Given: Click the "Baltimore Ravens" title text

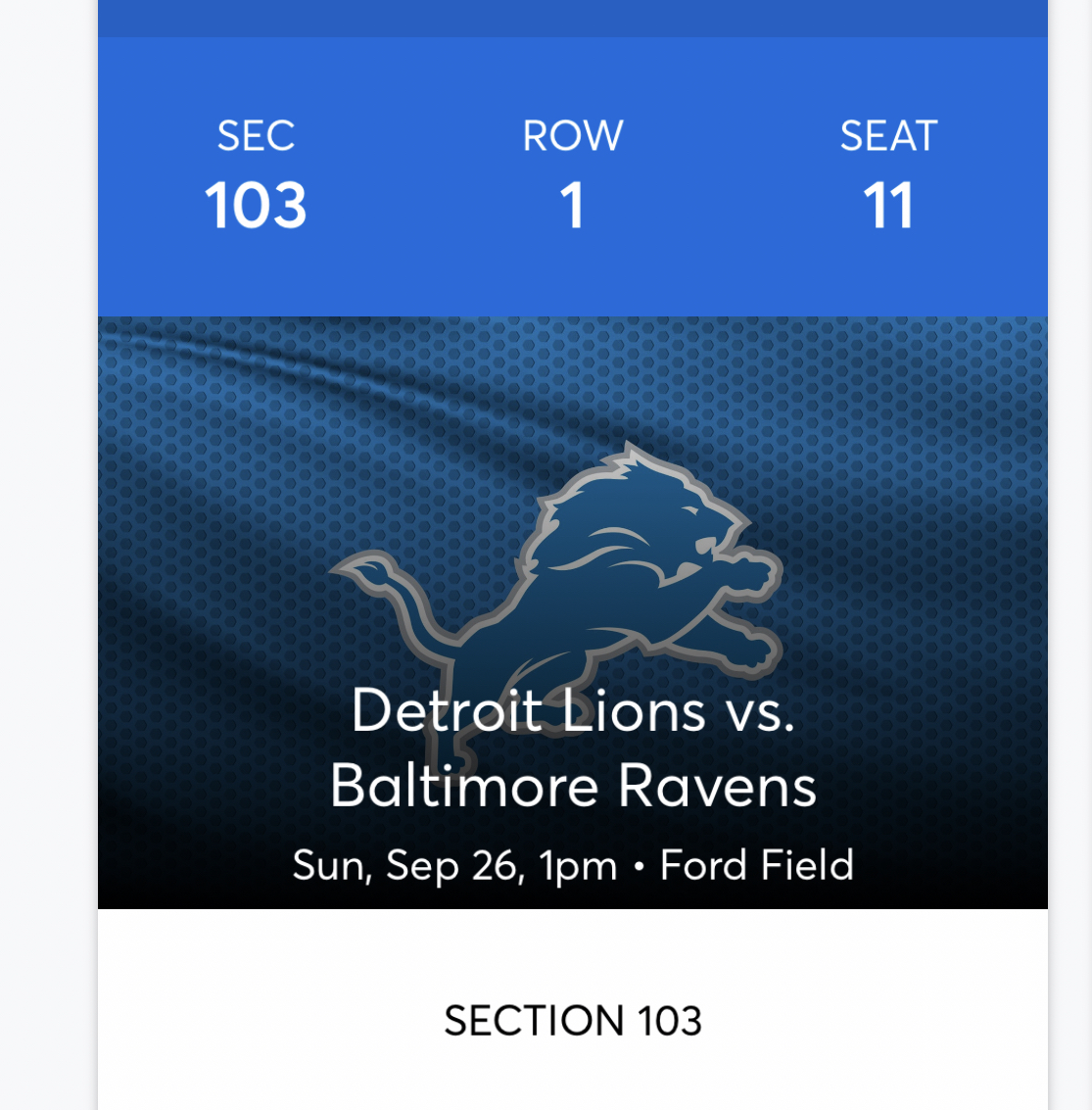Looking at the screenshot, I should point(573,786).
